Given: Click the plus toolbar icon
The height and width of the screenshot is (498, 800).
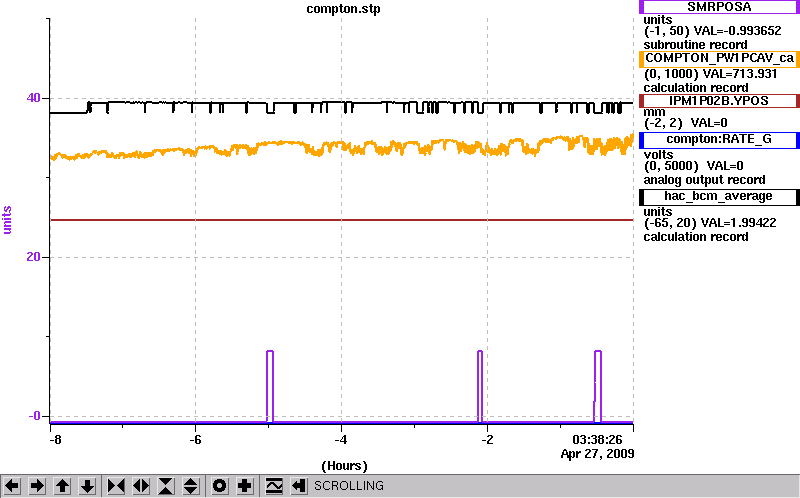Looking at the screenshot, I should click(x=245, y=486).
